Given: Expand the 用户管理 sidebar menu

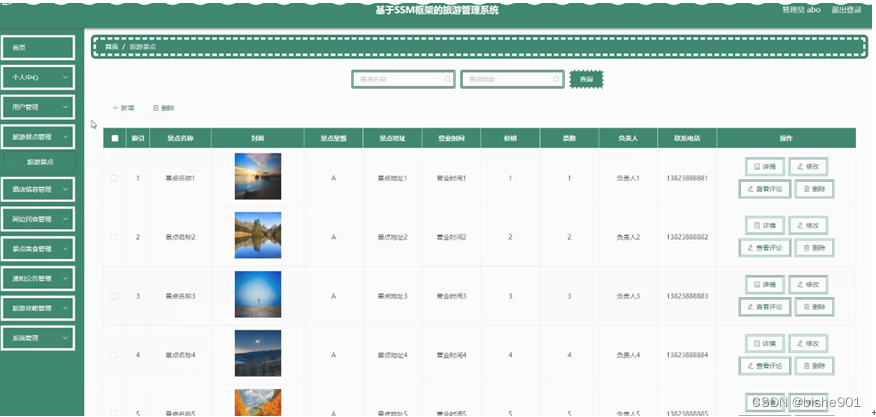Looking at the screenshot, I should [37, 107].
